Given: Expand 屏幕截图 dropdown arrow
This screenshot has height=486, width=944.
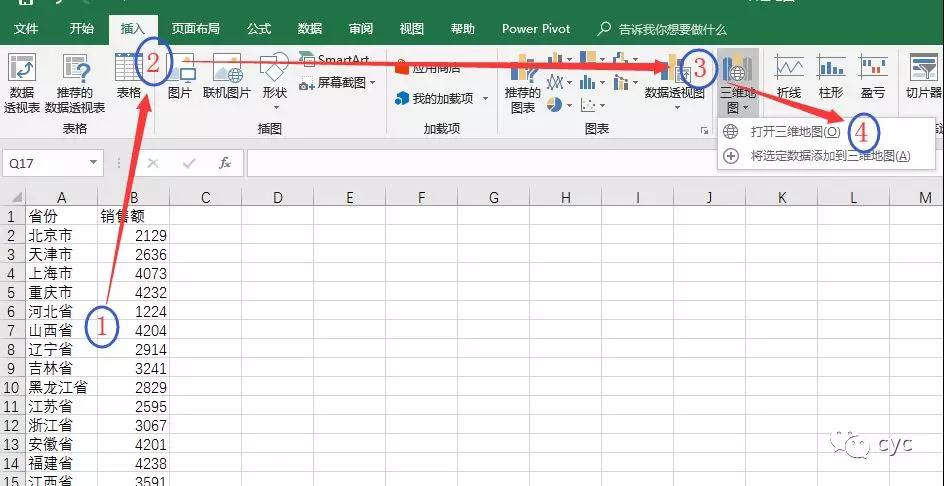Looking at the screenshot, I should pyautogui.click(x=373, y=83).
